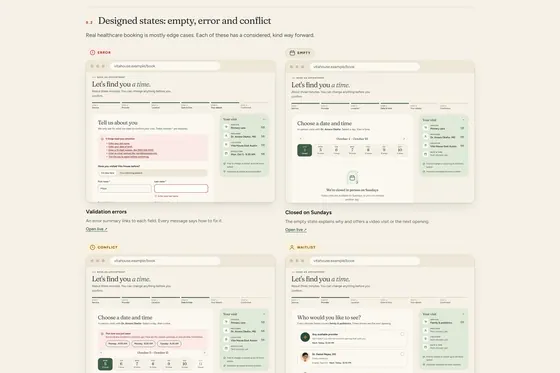Collapse 'Your visit' panel in Conflict preview
This screenshot has width=560, height=373.
(264, 314)
